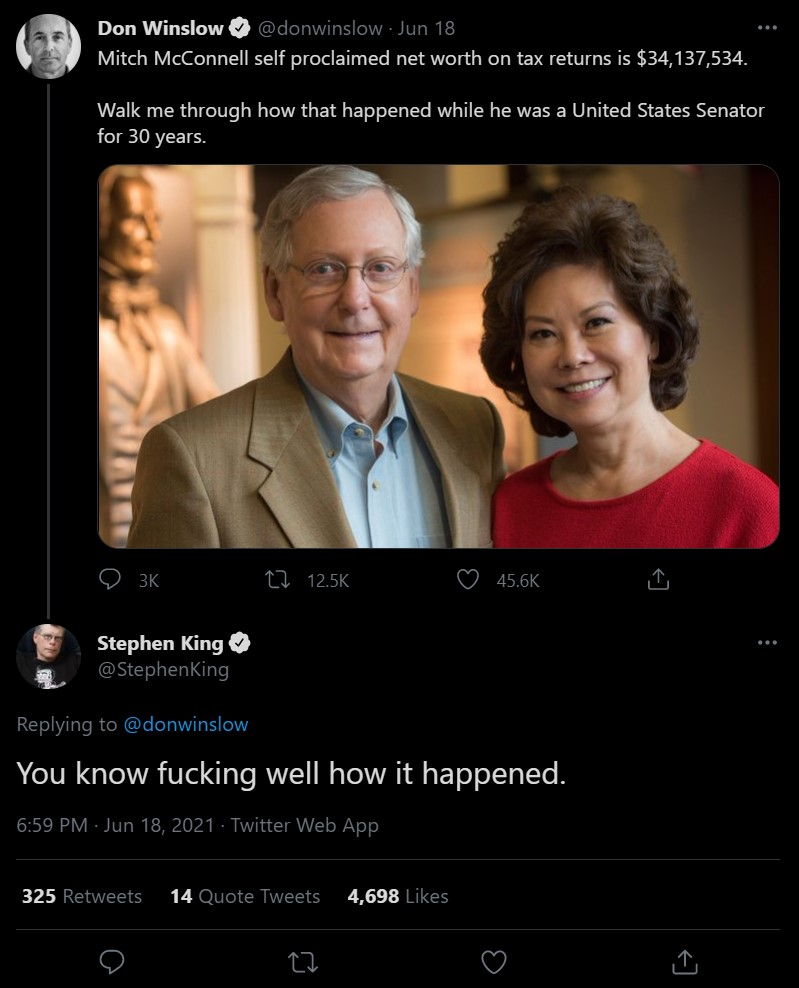Reply to Stephen King's tweet
This screenshot has height=988, width=799.
click(x=113, y=961)
